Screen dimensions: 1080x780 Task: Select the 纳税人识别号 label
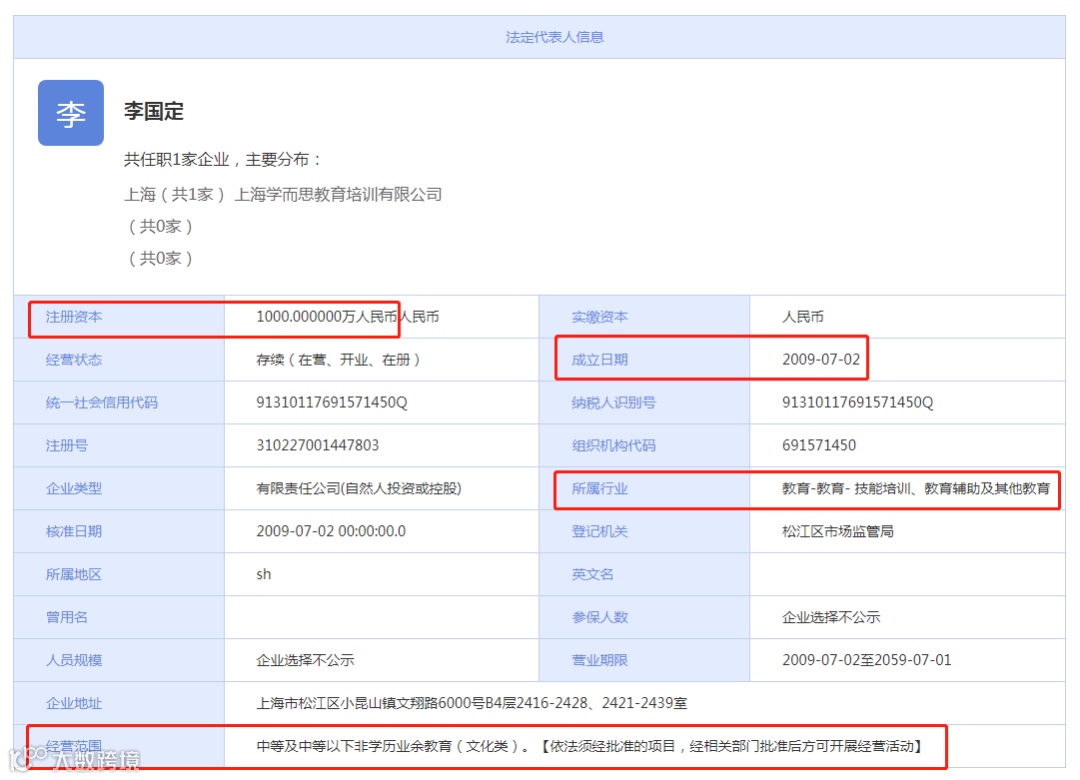(613, 402)
